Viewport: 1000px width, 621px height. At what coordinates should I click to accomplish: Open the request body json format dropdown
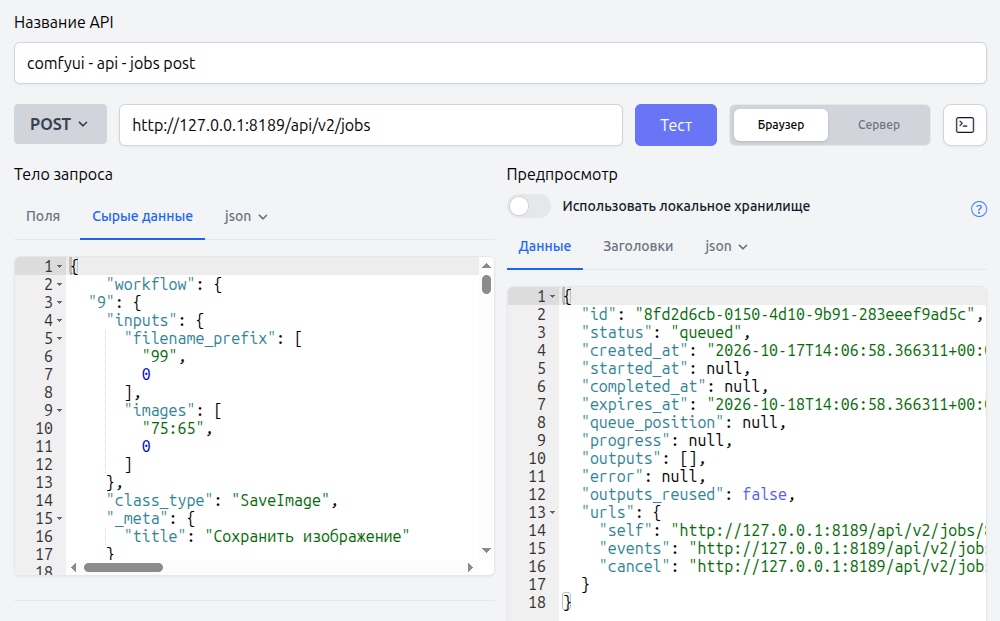[x=246, y=217]
